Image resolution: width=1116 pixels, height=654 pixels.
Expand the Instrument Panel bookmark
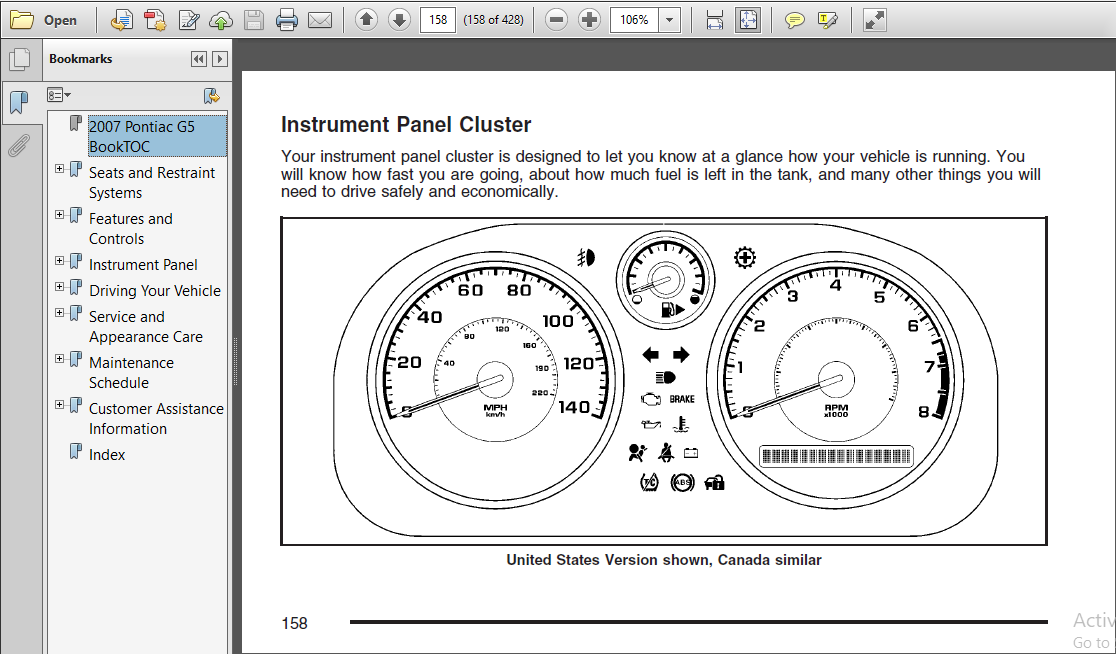tap(60, 261)
